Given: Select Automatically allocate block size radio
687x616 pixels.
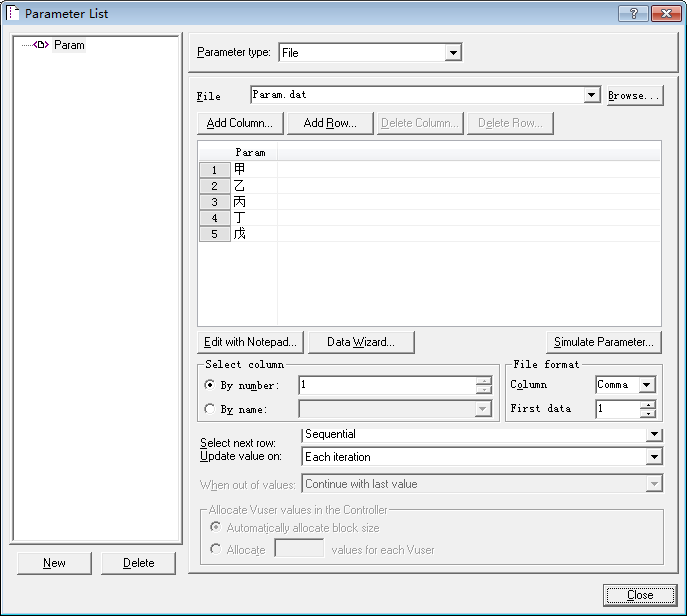Looking at the screenshot, I should (x=215, y=527).
